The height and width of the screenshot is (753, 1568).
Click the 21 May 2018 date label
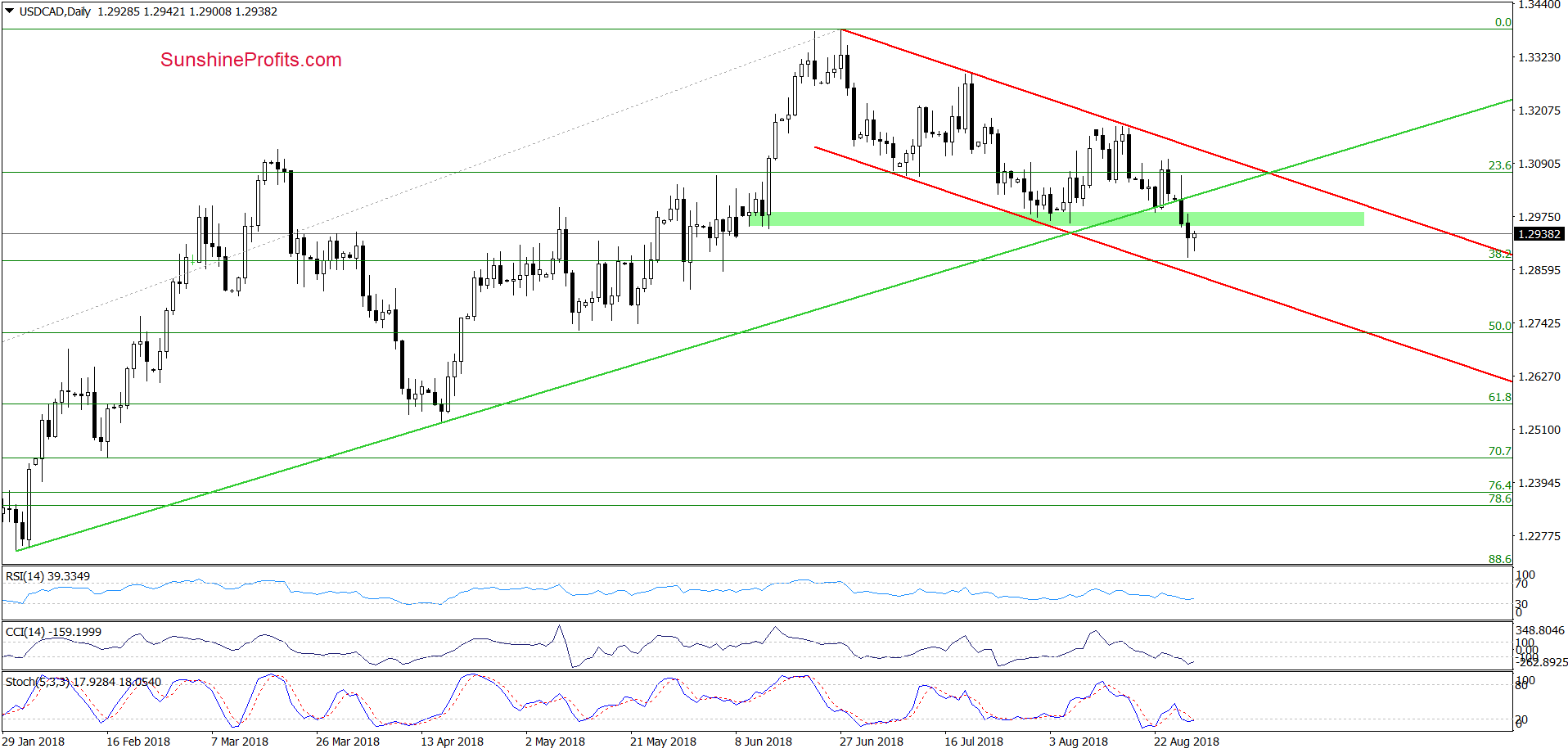pos(663,742)
